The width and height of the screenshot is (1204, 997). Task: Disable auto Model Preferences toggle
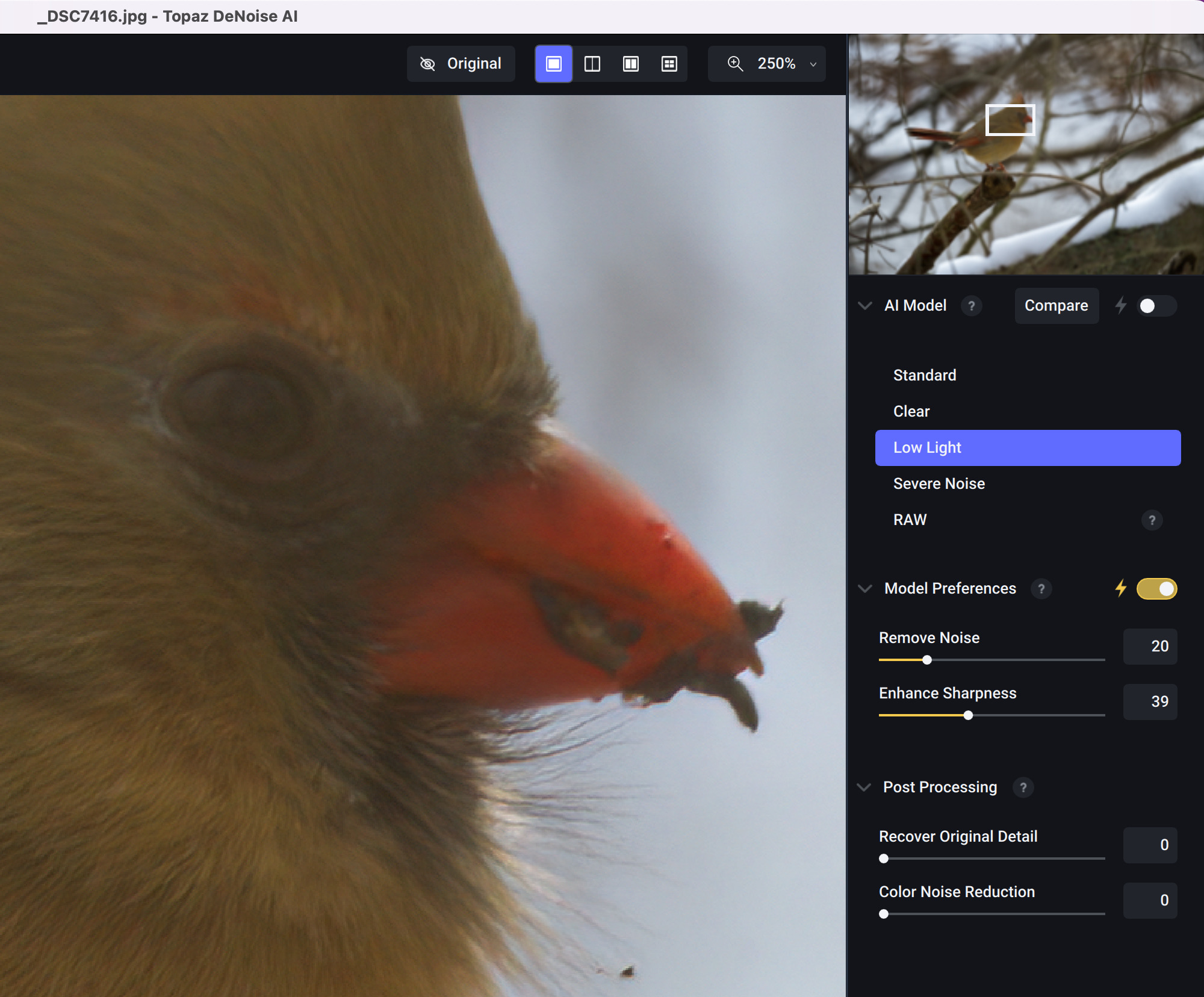click(x=1156, y=589)
